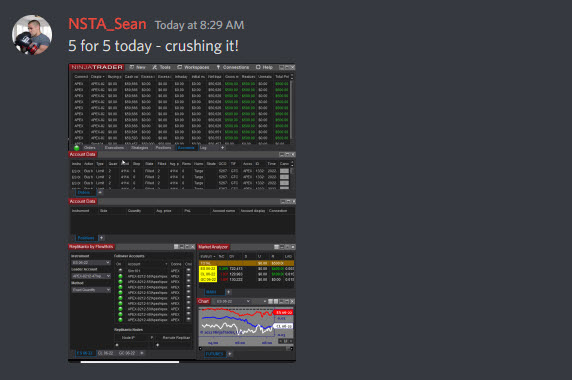Add a new tab beside Log
This screenshot has width=572, height=380.
223,148
